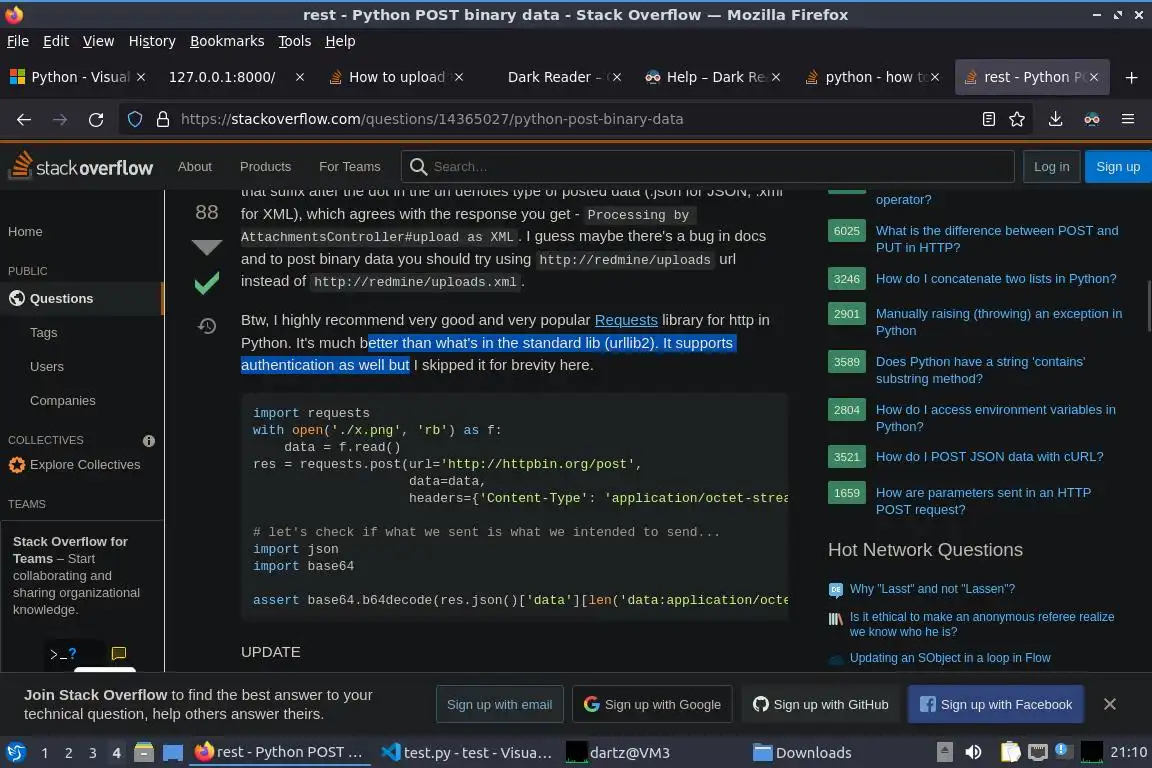Open the History menu
Viewport: 1152px width, 768px height.
152,41
